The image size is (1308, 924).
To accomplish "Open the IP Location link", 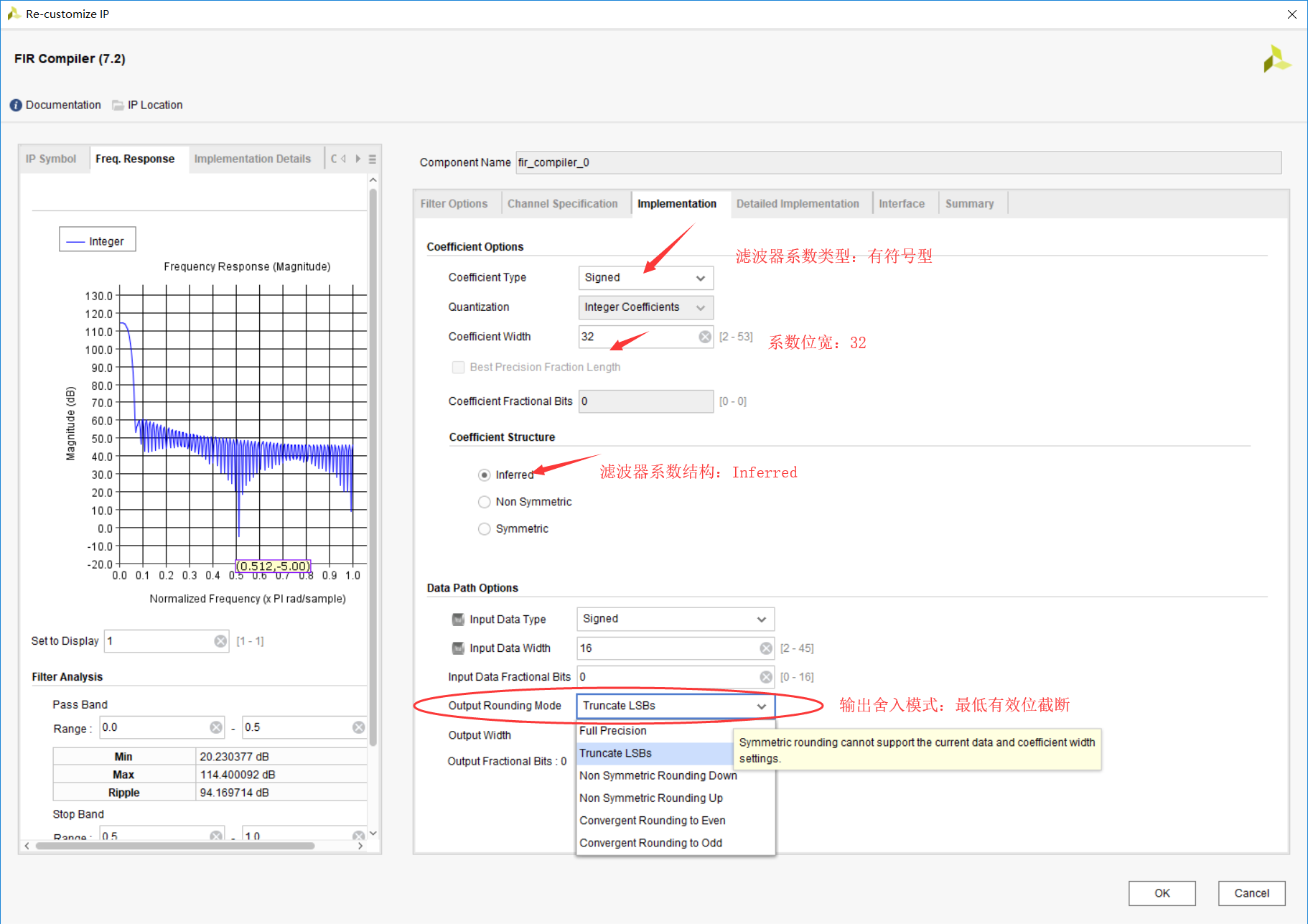I will point(155,105).
